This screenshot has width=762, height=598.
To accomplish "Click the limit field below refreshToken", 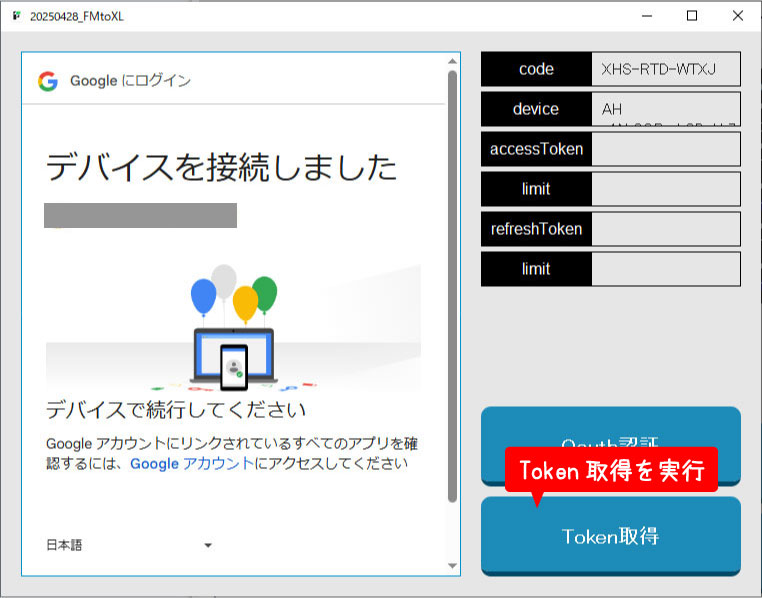I will 666,269.
